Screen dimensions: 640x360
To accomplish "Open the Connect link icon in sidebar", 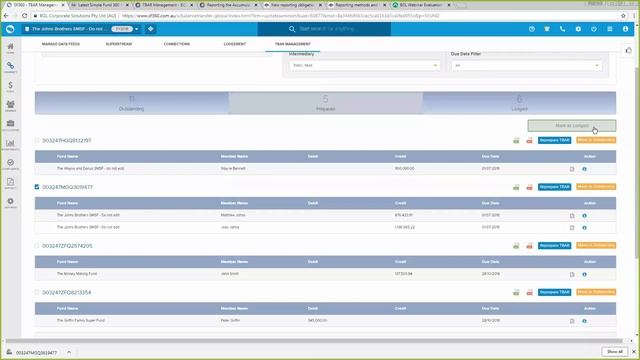I will coord(10,67).
